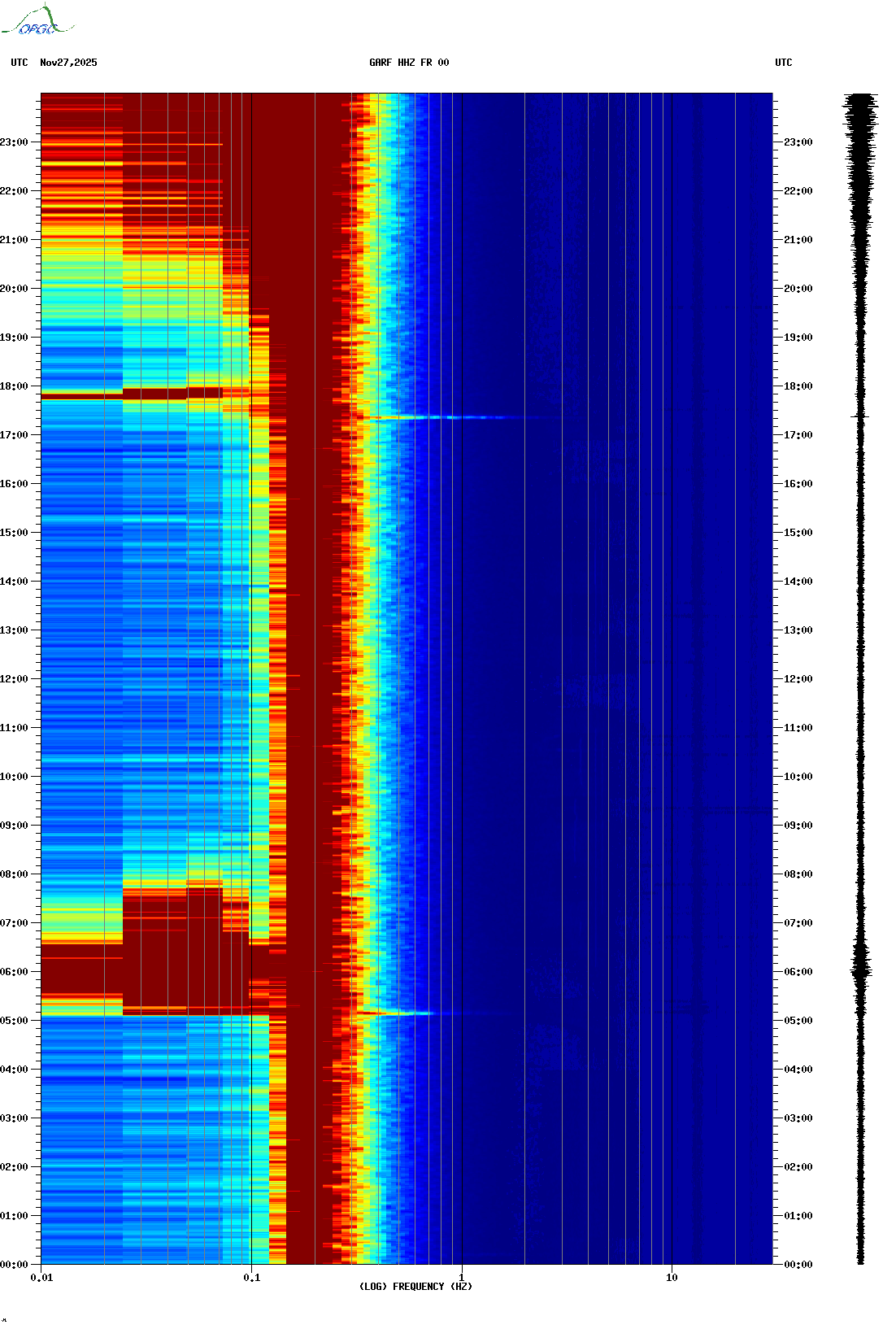
Task: Click the 11:00 label on the right axis
Action: point(798,728)
